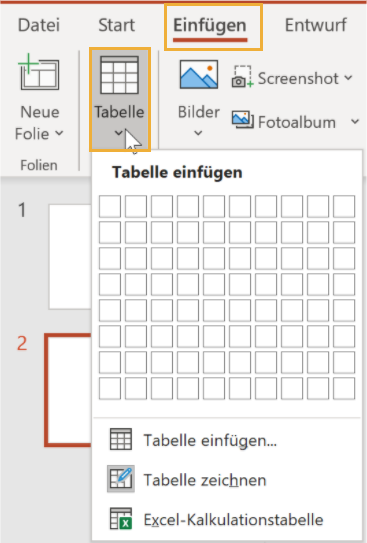The width and height of the screenshot is (367, 543).
Task: Expand the Fotoalbum dropdown chevron
Action: point(355,122)
